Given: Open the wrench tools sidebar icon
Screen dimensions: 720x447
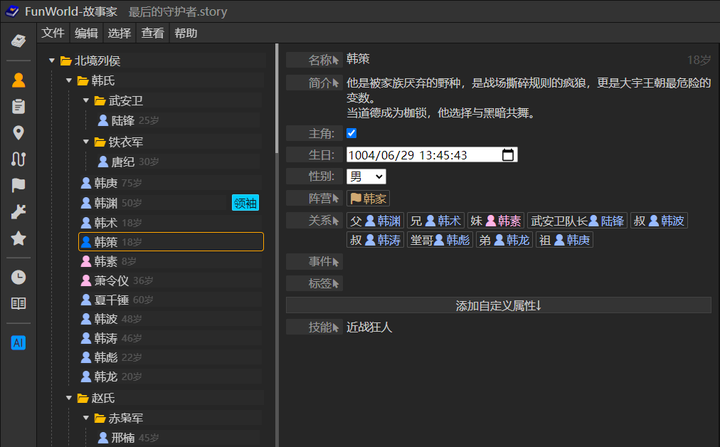Looking at the screenshot, I should click(x=18, y=212).
